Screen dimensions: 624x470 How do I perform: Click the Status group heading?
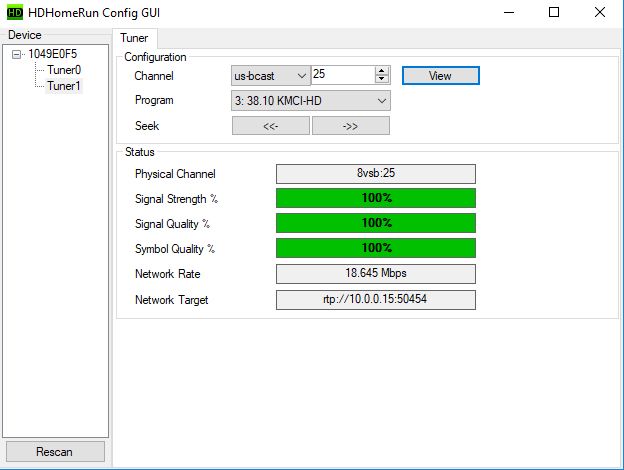[x=140, y=152]
